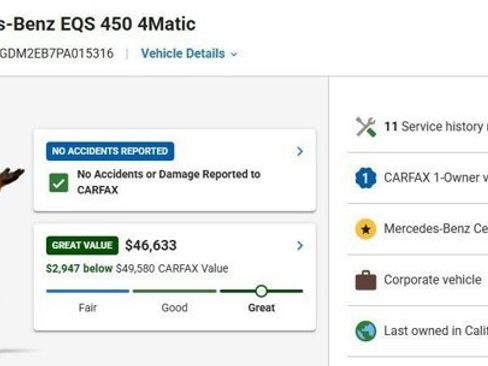Open the No Accidents Reported card chevron
This screenshot has height=366, width=488.
(x=300, y=151)
